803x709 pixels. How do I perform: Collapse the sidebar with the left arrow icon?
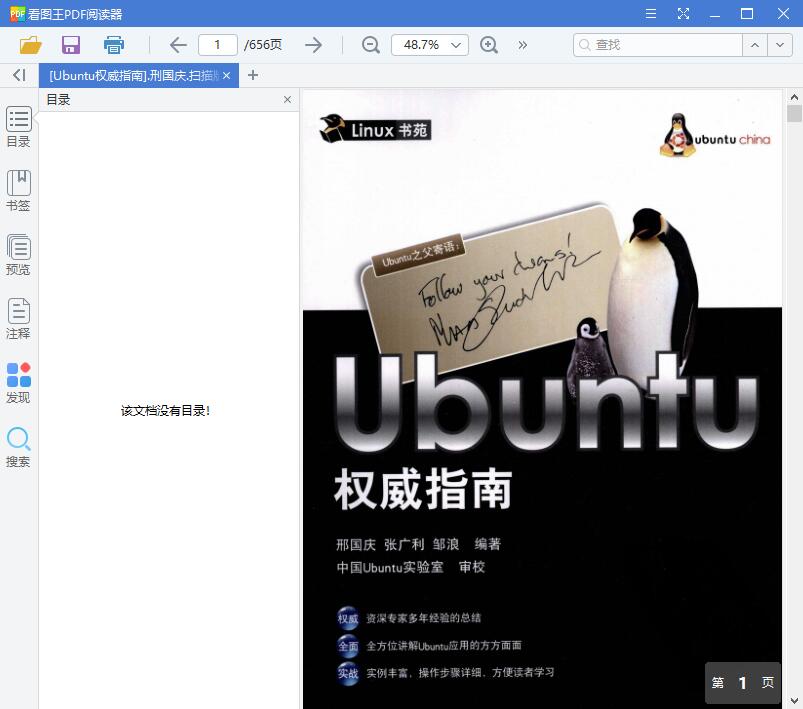click(x=19, y=75)
